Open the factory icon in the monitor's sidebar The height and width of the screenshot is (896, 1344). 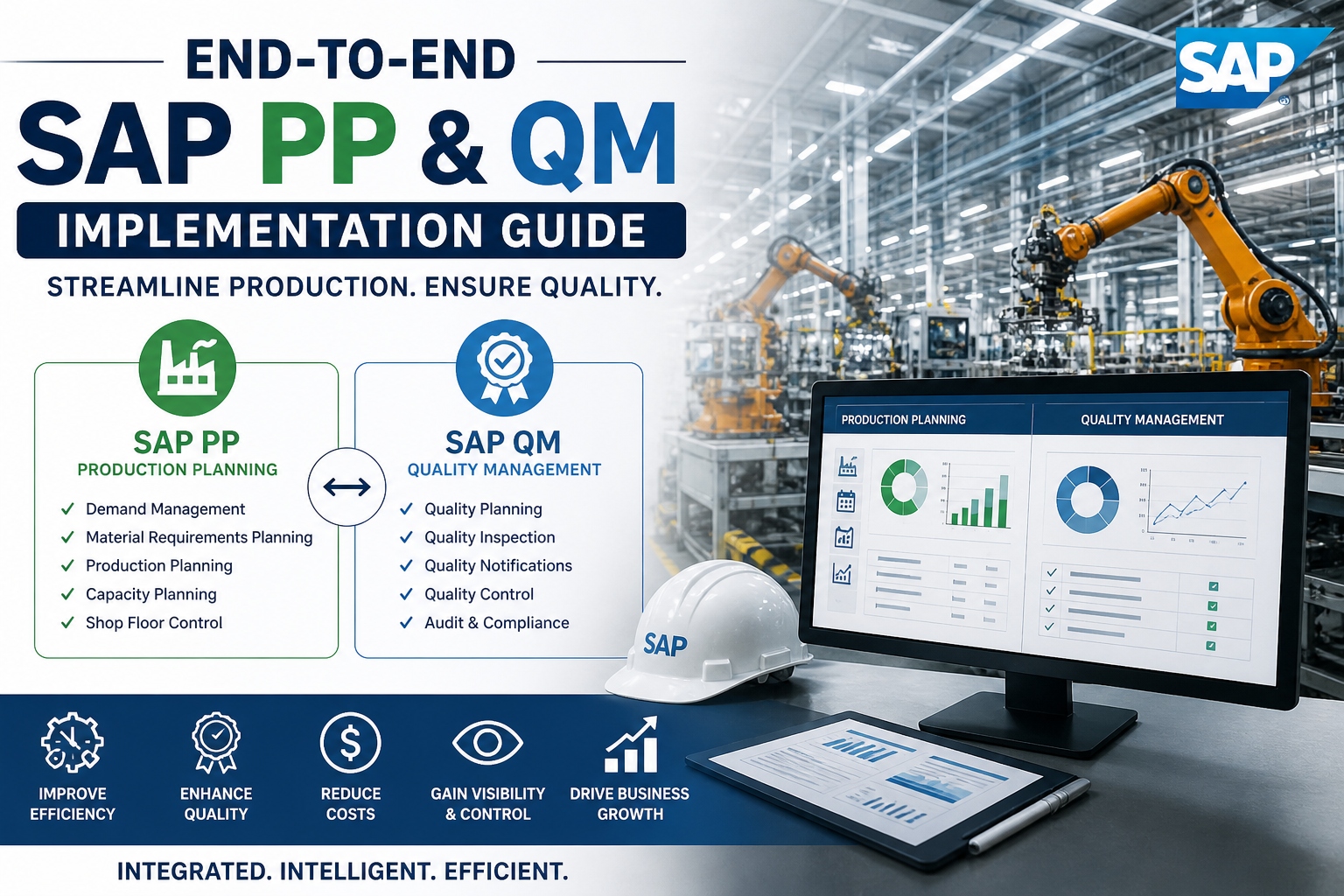coord(847,465)
